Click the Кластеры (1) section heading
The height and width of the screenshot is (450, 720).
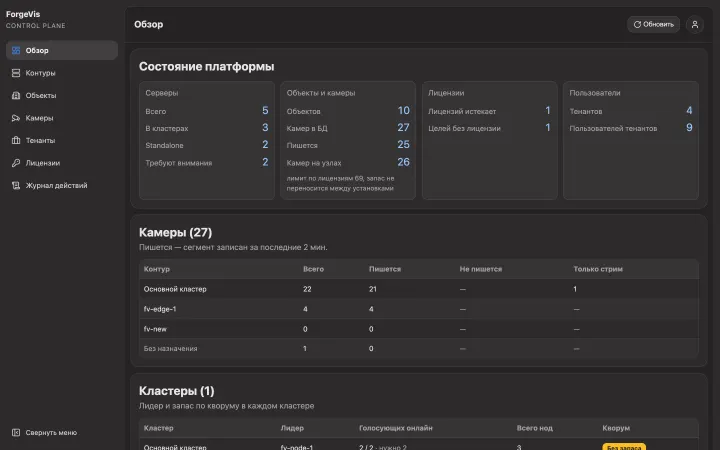tap(177, 391)
